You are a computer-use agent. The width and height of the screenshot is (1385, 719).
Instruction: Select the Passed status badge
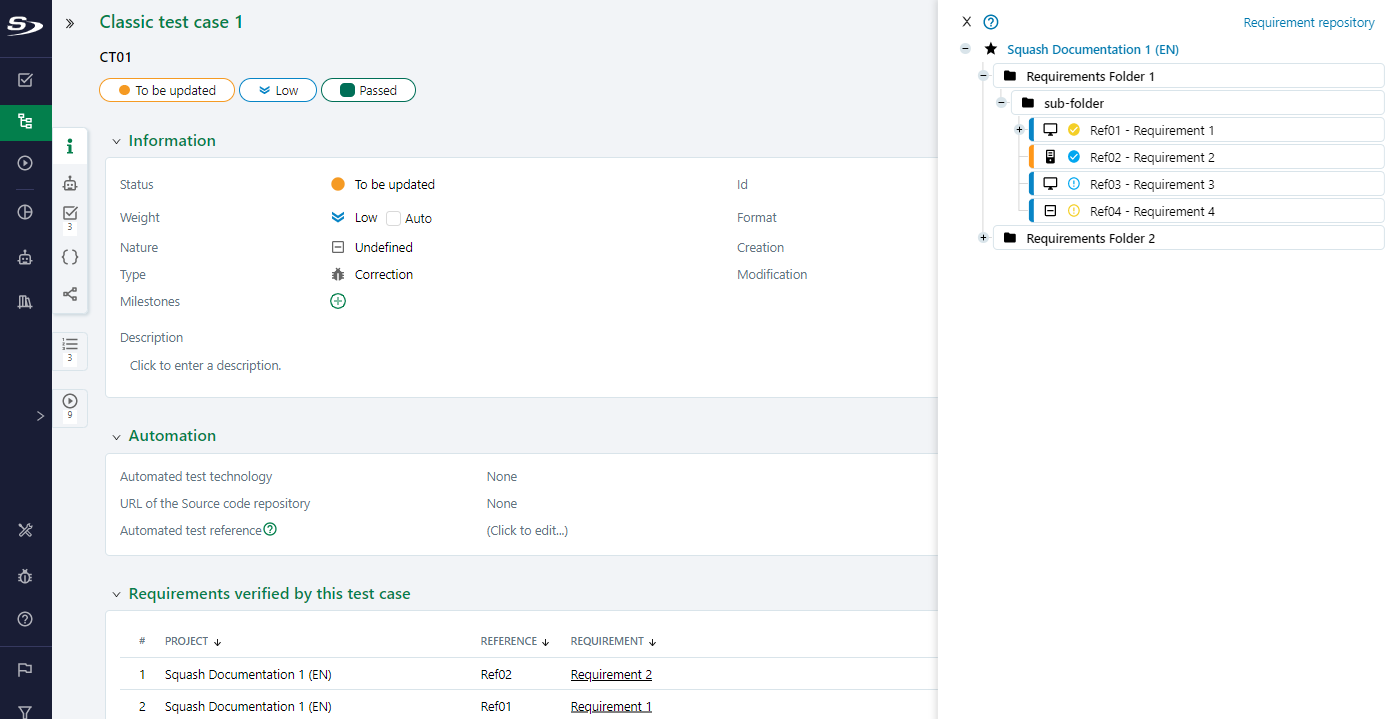[x=368, y=90]
